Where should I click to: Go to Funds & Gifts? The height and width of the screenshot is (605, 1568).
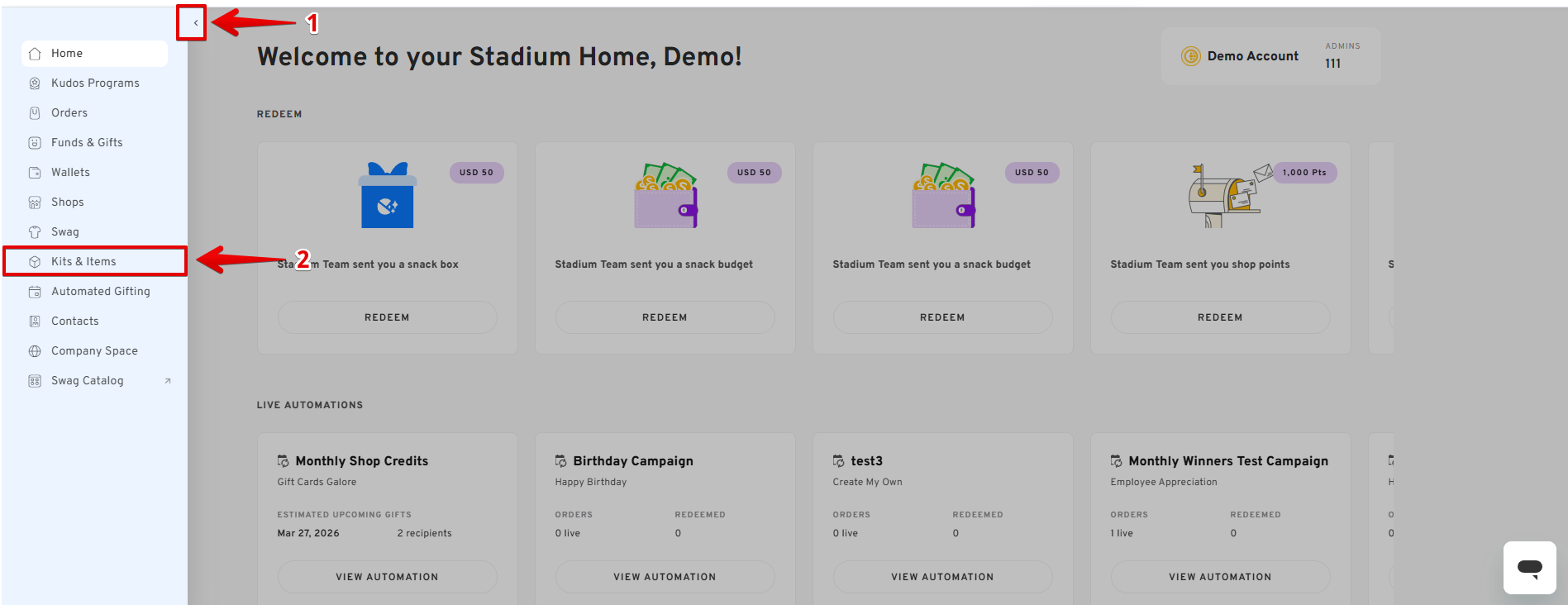(x=87, y=143)
